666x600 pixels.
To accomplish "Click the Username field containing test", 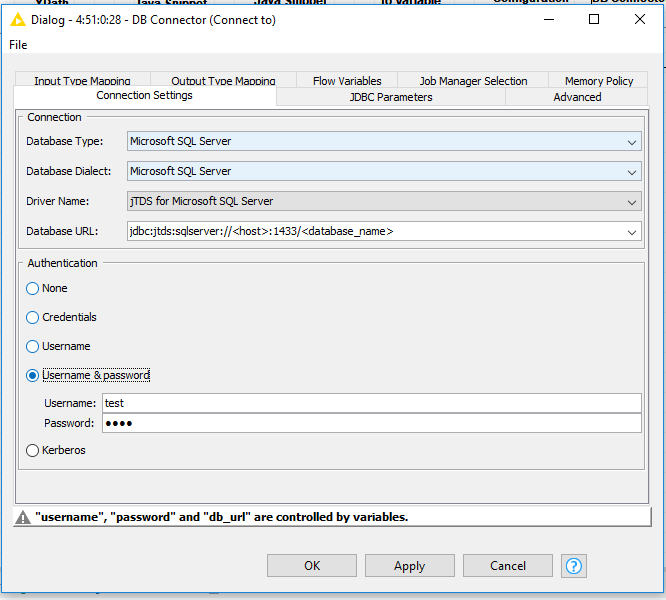I will (372, 403).
